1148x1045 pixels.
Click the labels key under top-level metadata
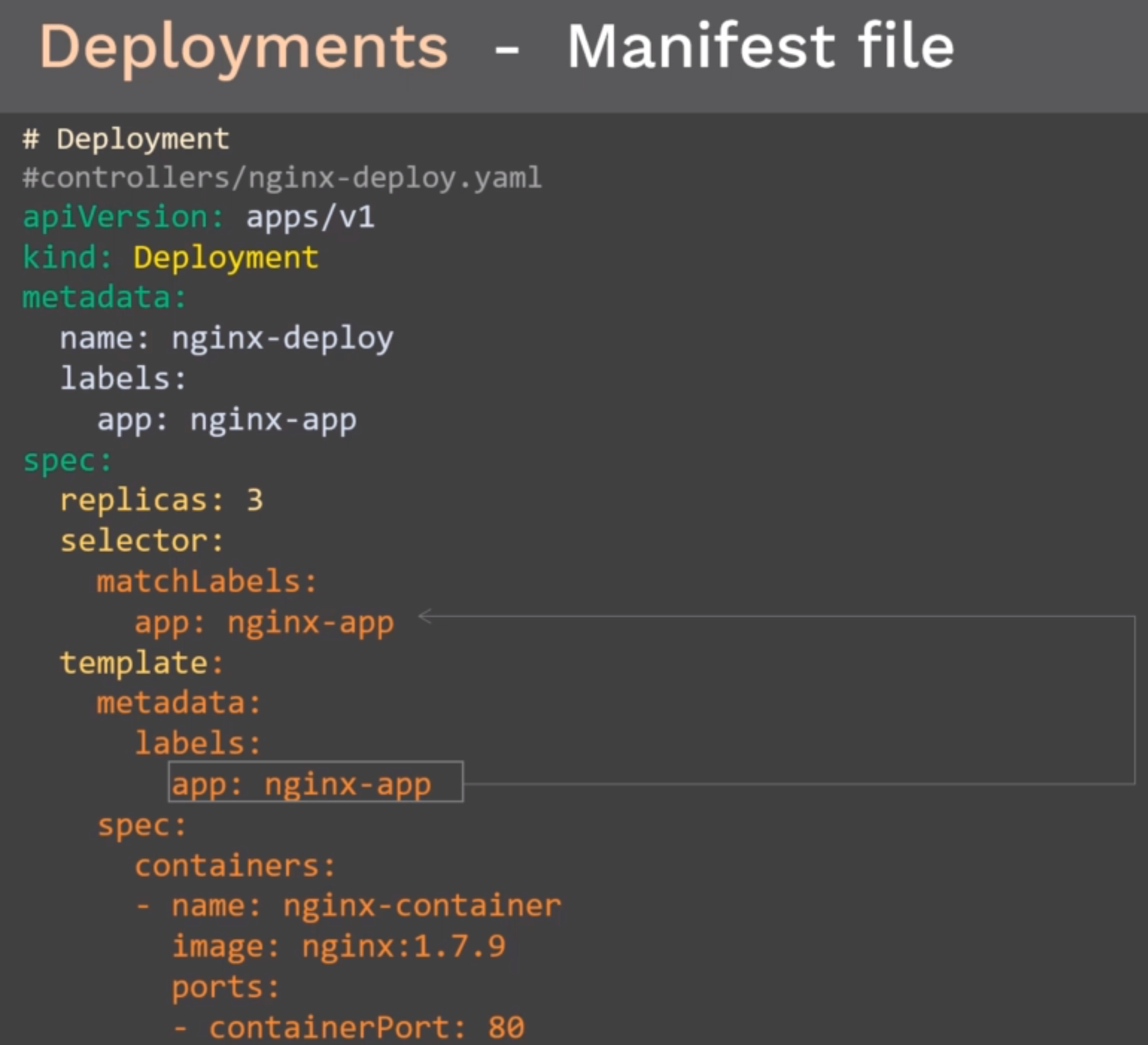pyautogui.click(x=124, y=378)
